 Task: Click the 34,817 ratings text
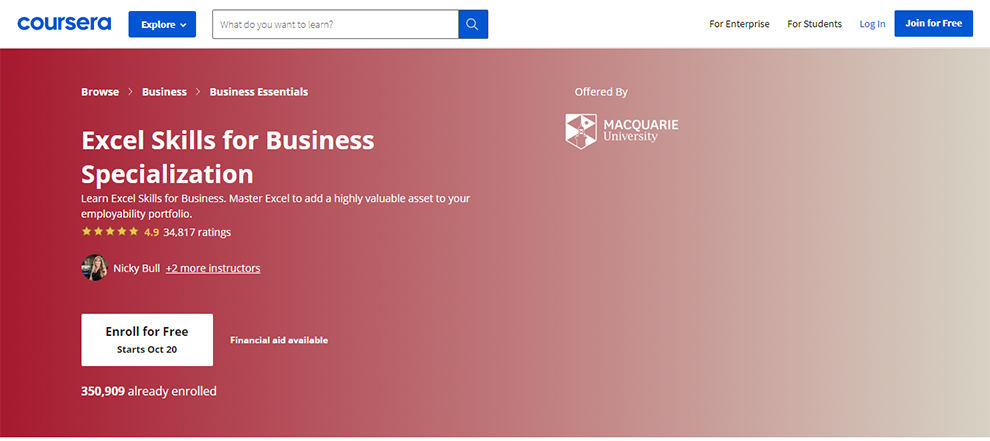tap(197, 232)
